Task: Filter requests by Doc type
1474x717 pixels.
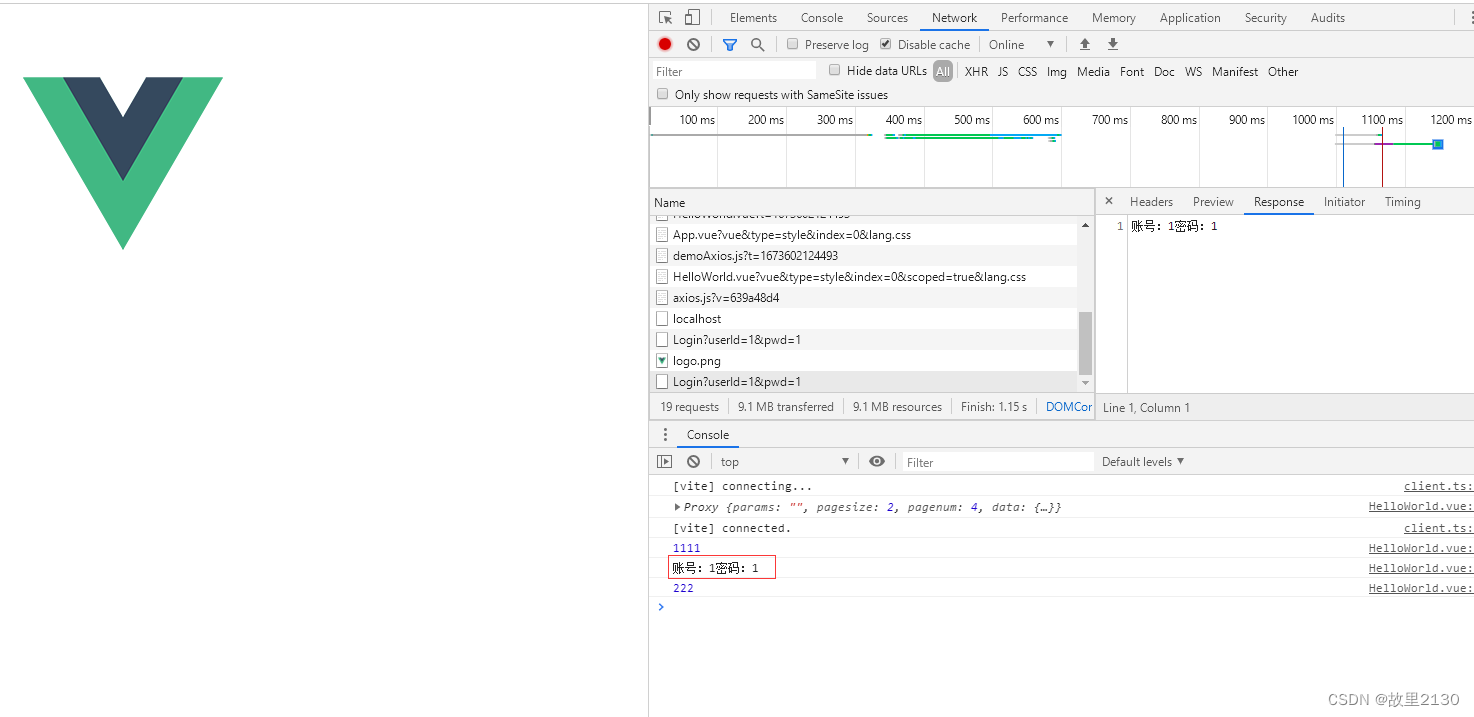Action: 1164,71
